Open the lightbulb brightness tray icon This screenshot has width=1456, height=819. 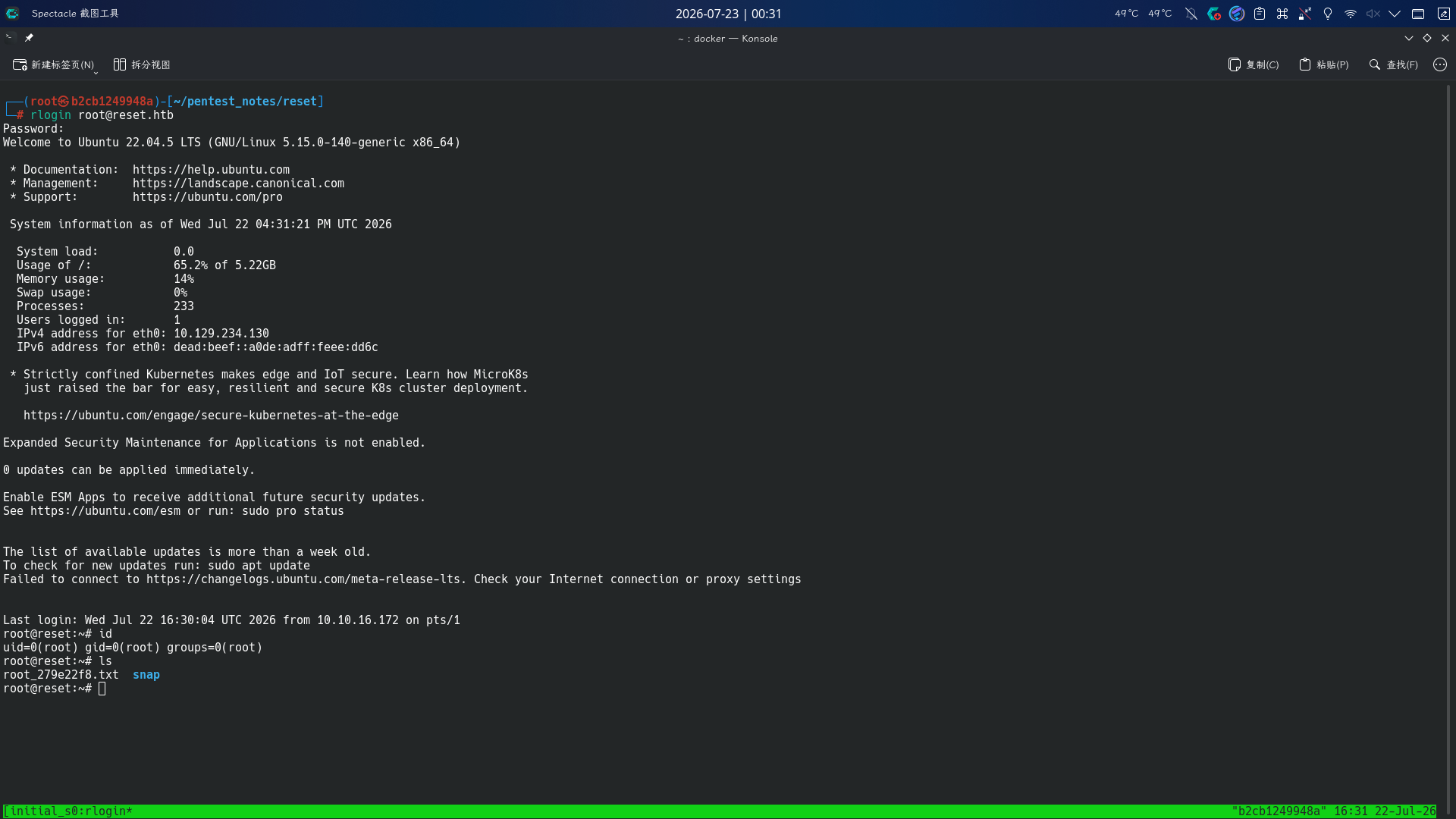point(1328,14)
